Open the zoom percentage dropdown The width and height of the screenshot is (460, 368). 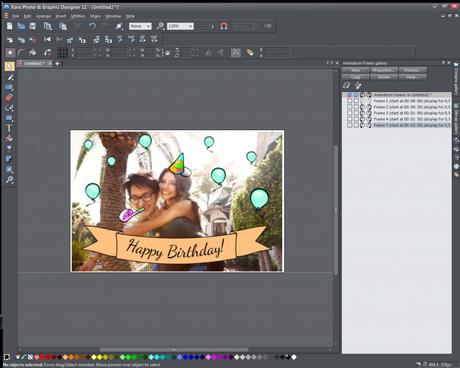[180, 26]
